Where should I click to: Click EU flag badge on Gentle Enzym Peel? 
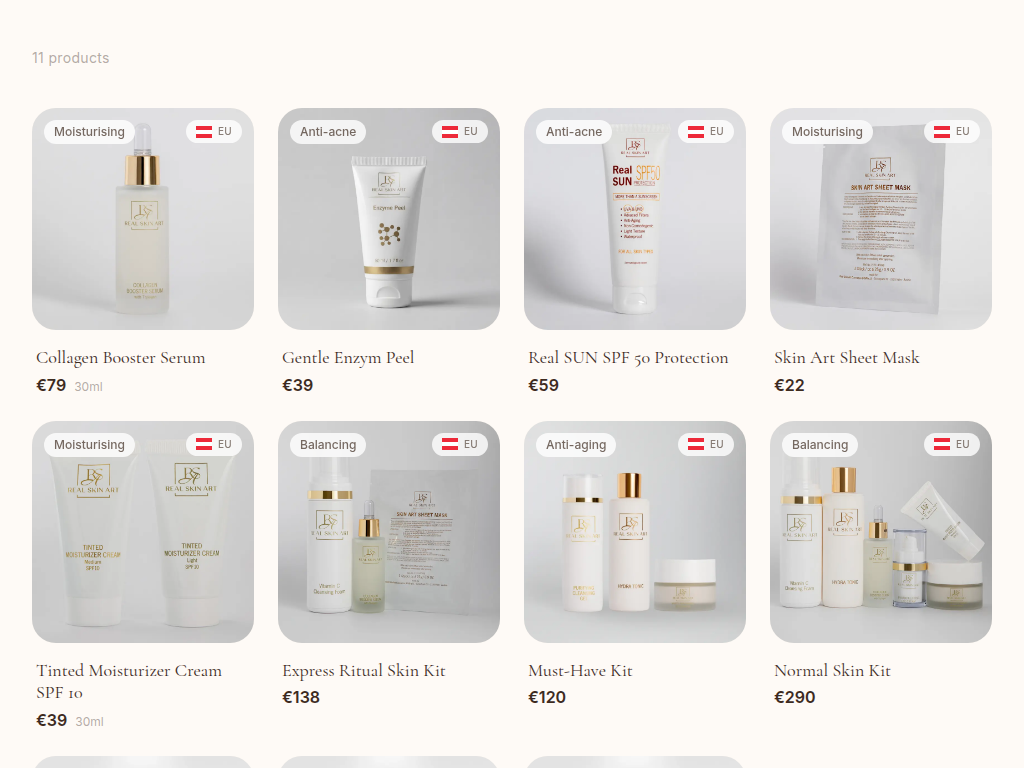(x=460, y=131)
